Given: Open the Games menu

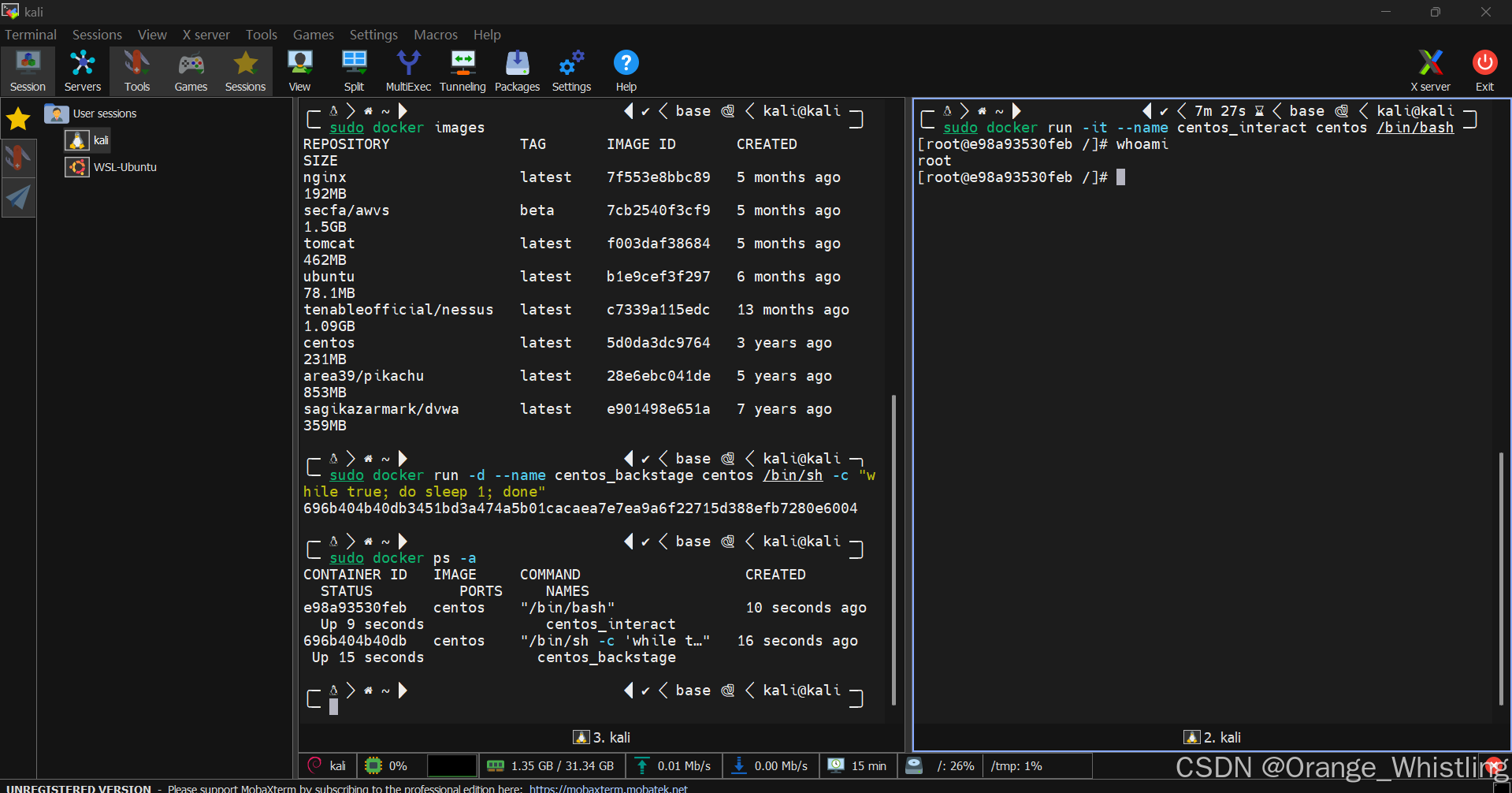Looking at the screenshot, I should (313, 35).
